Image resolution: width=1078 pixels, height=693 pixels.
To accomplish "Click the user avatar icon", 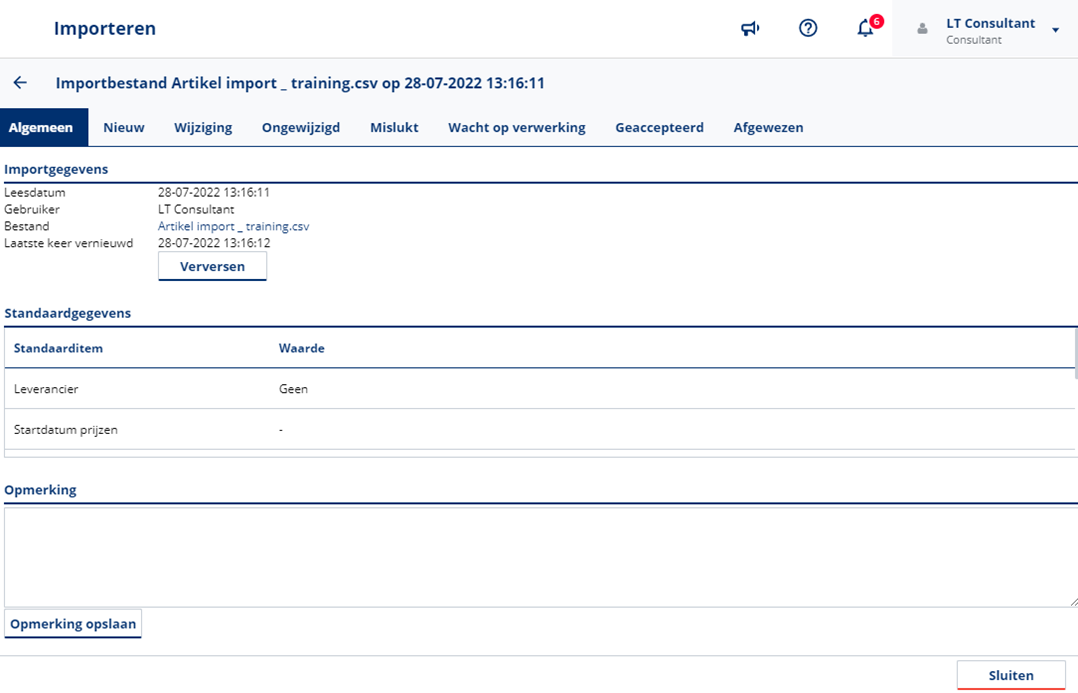I will click(923, 30).
